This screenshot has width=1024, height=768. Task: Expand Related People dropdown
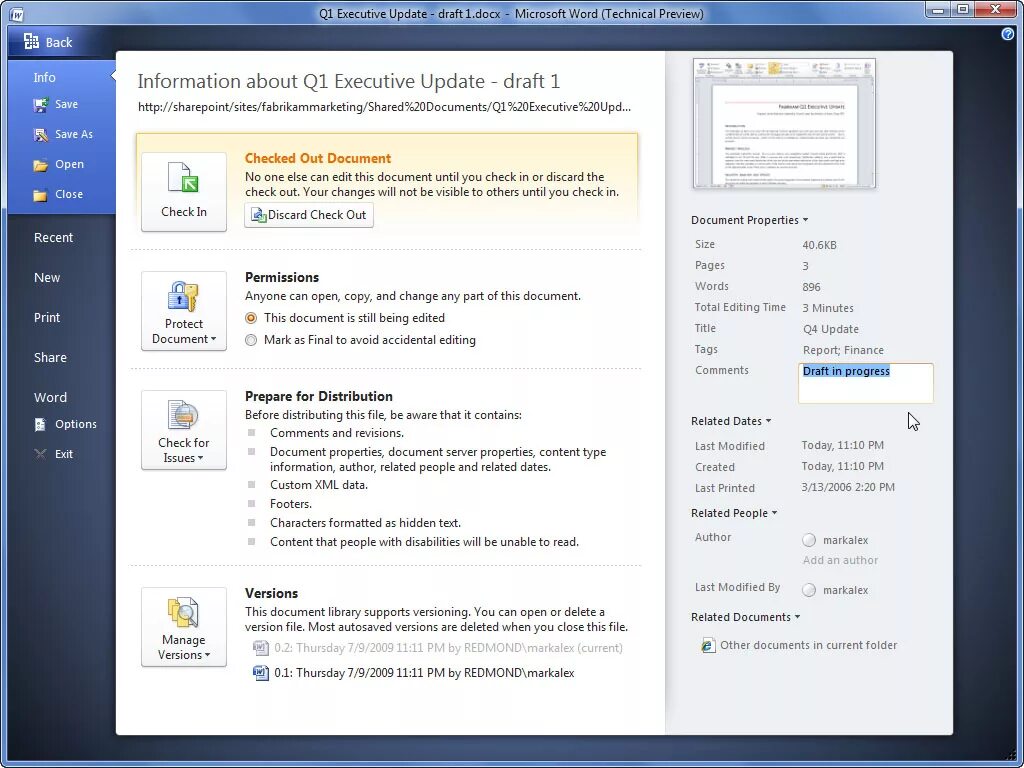[x=734, y=513]
